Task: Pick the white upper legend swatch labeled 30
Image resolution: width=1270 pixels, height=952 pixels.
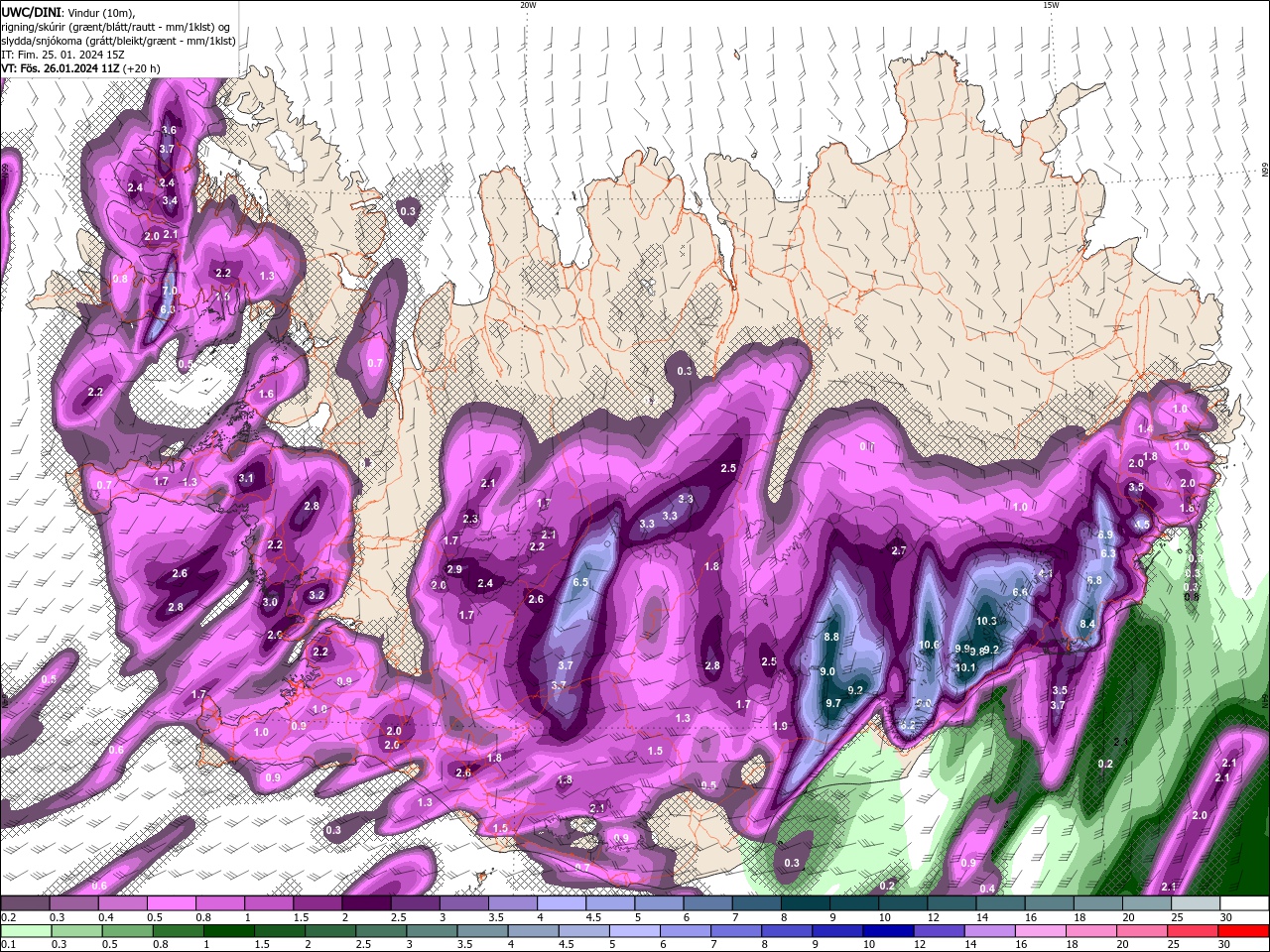Action: (x=1244, y=903)
